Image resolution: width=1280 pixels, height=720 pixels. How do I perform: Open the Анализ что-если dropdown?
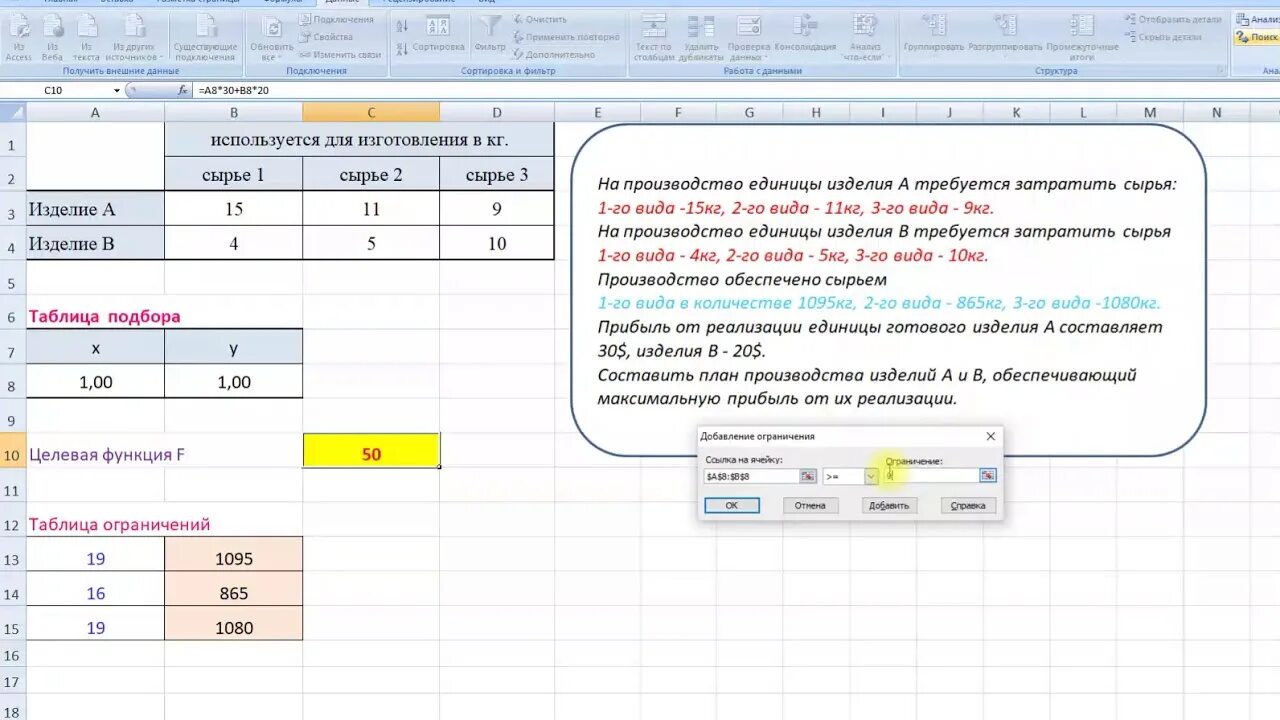tap(865, 38)
